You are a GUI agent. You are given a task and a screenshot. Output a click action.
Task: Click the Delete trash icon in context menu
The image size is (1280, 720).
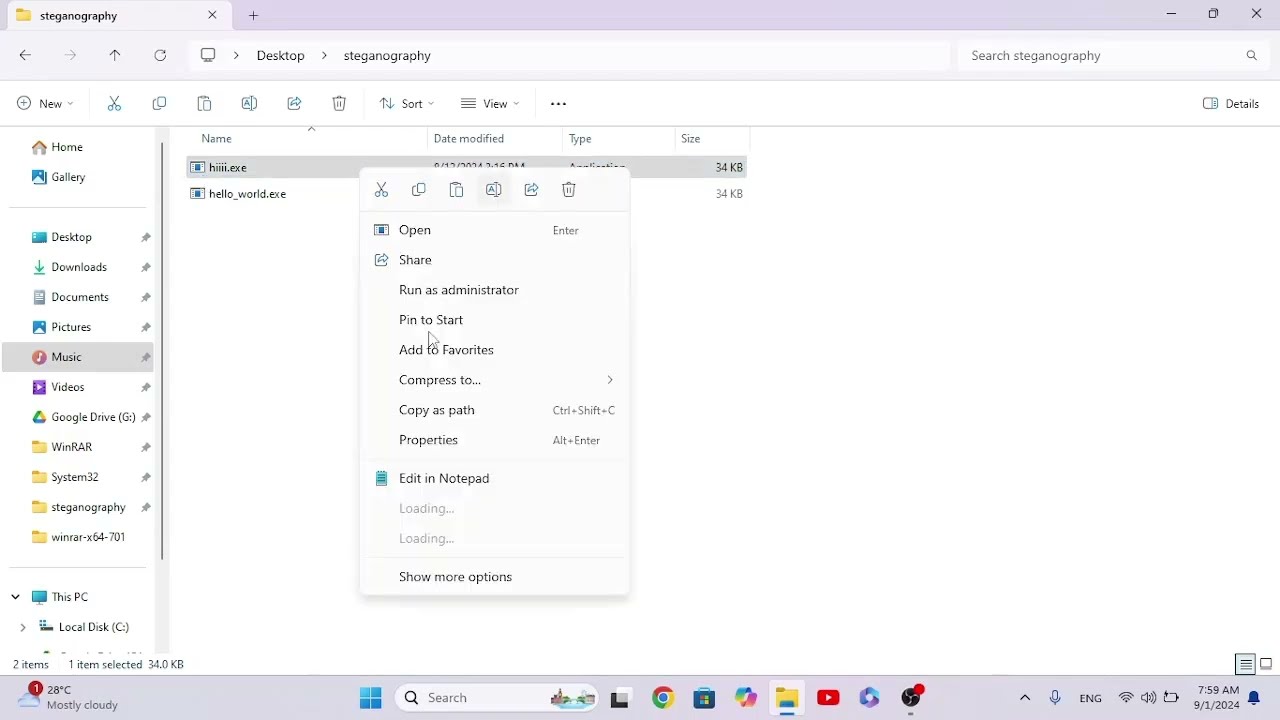point(569,190)
